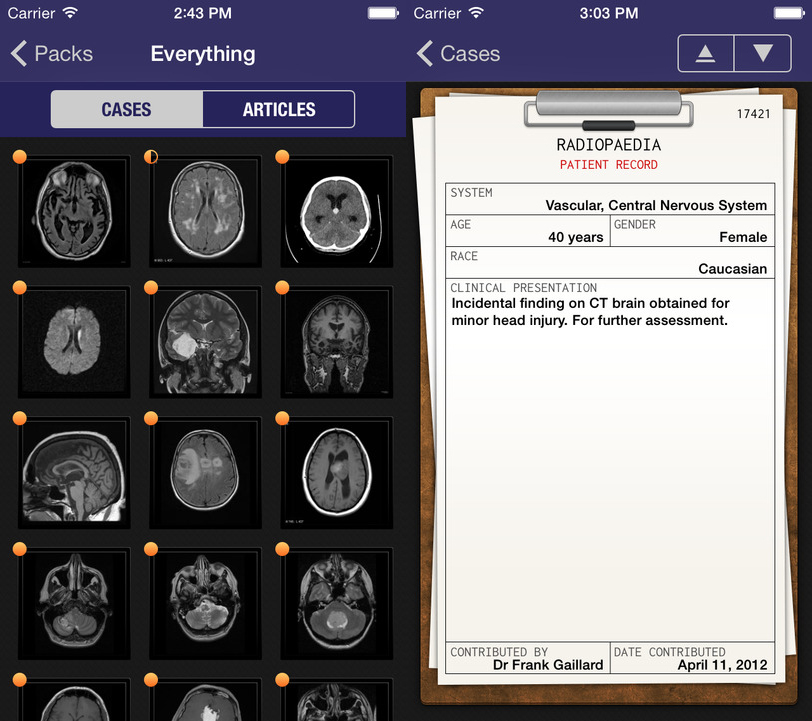Tap case number 17421
812x721 pixels.
pyautogui.click(x=753, y=114)
